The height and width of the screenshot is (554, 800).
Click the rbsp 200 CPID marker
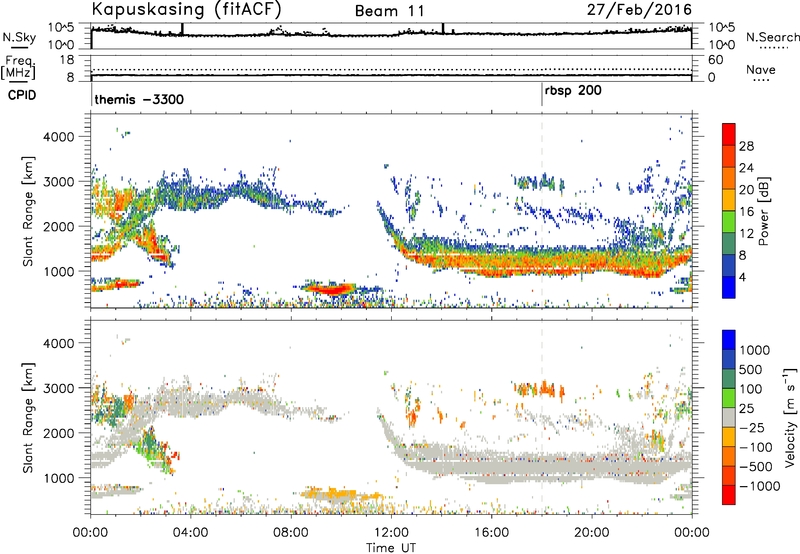[x=573, y=91]
